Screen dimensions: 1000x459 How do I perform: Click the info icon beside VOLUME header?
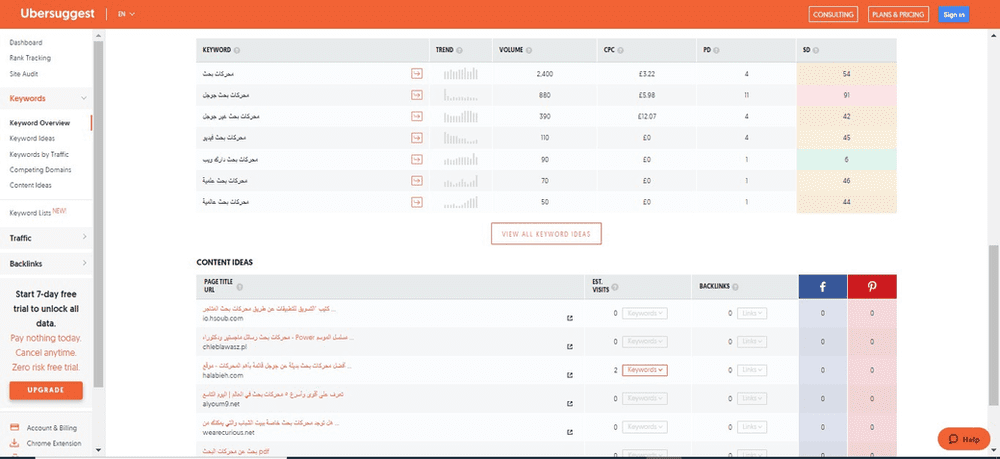tap(529, 50)
